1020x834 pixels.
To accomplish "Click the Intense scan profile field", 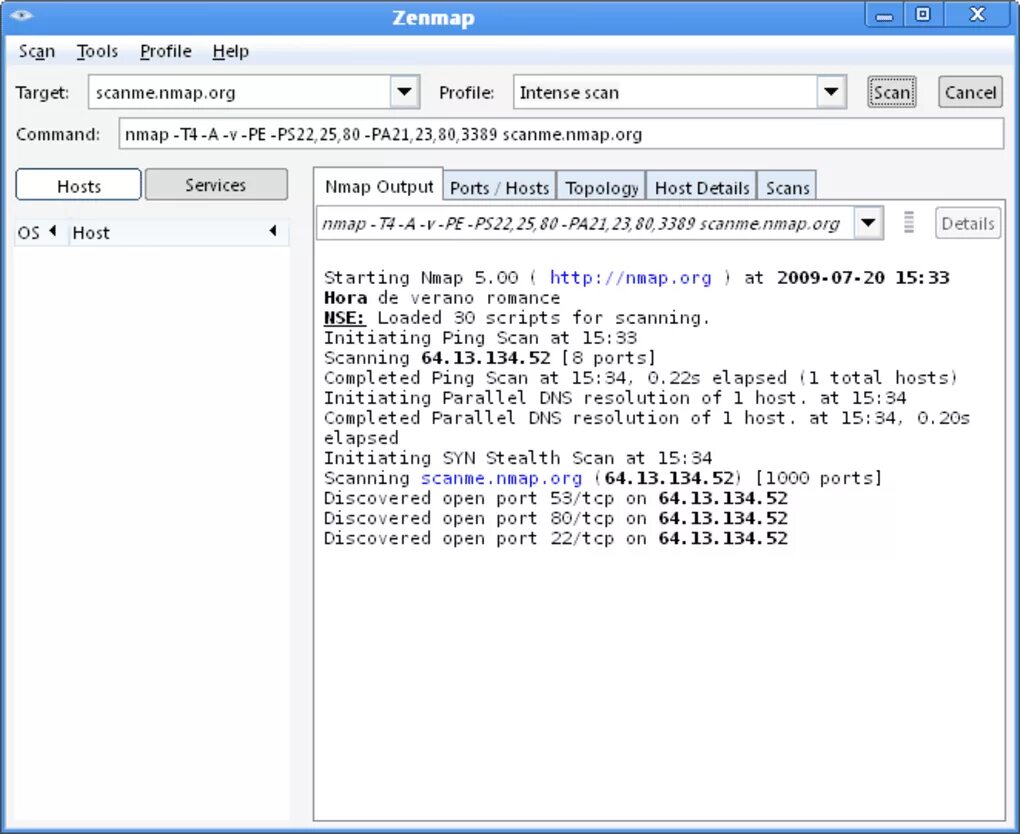I will 665,92.
